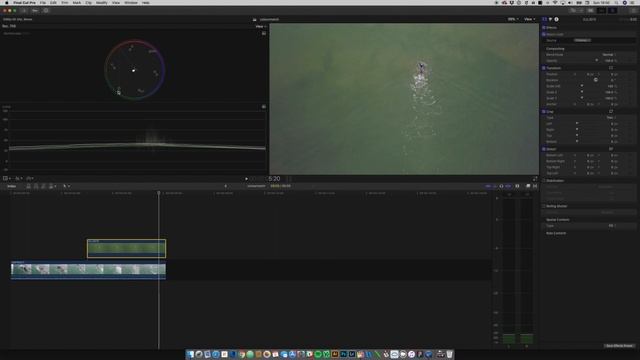This screenshot has width=640, height=360.
Task: Click the Transform onscreen controls icon
Action: [x=611, y=68]
